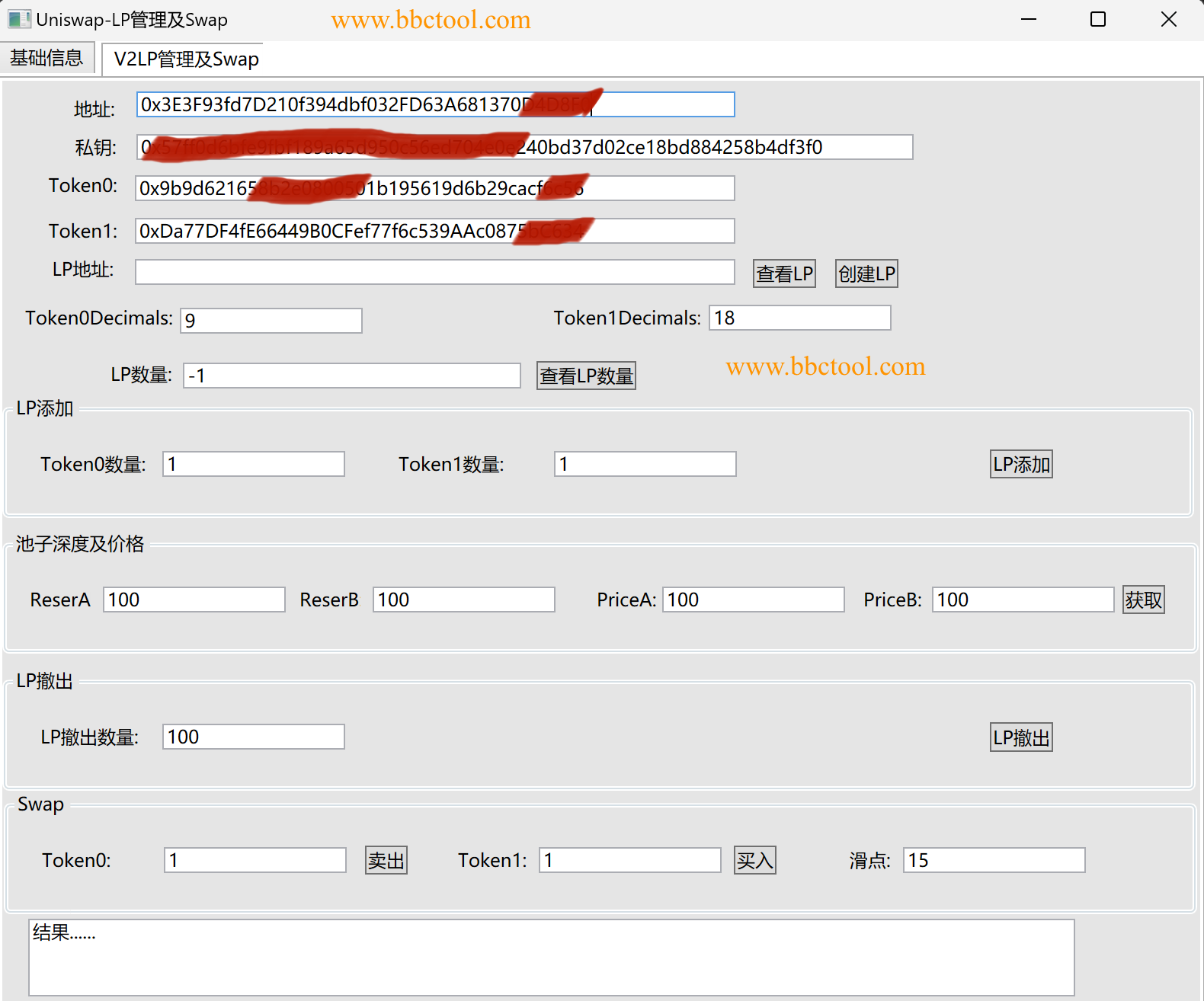Click the 卖出 sell button
Viewport: 1204px width, 1001px height.
(x=386, y=861)
